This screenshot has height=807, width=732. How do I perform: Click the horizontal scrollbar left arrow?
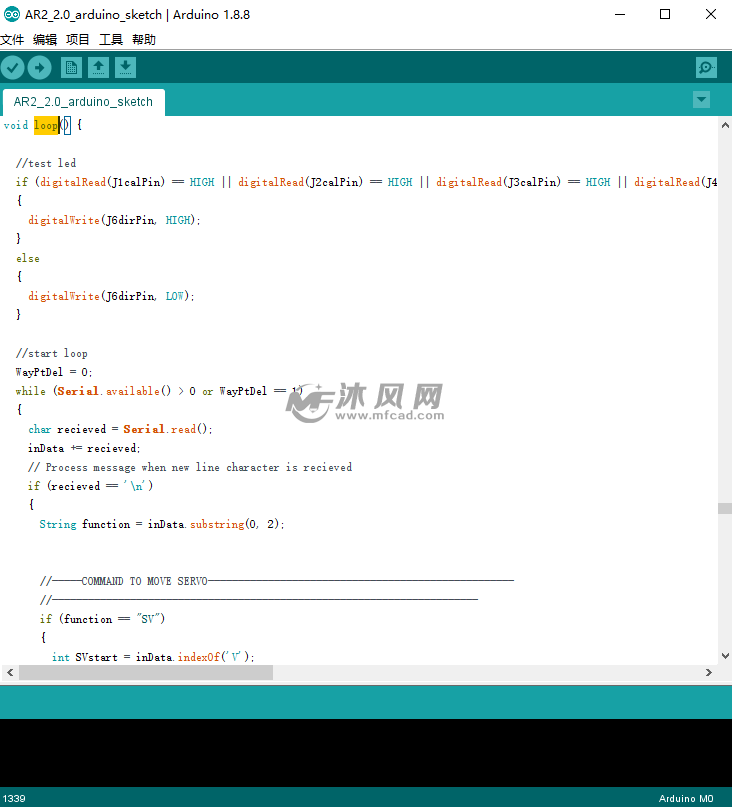[x=9, y=673]
